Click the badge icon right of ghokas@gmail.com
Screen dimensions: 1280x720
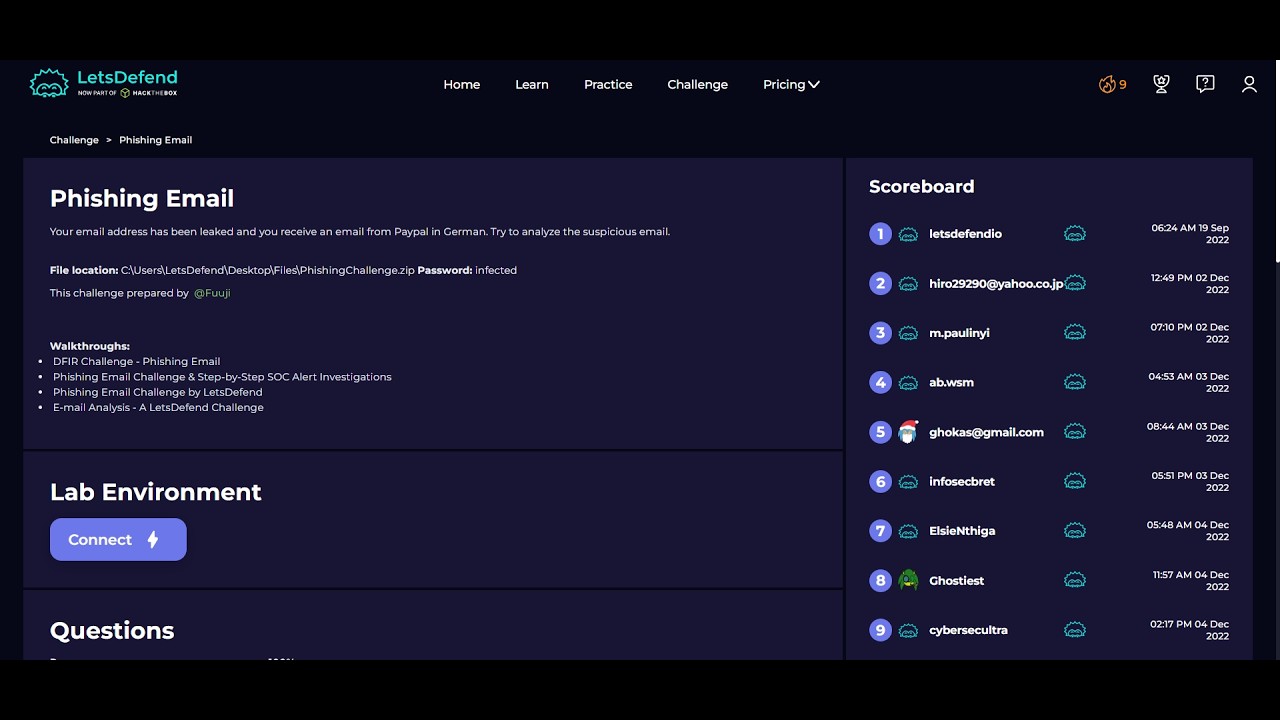tap(1075, 432)
